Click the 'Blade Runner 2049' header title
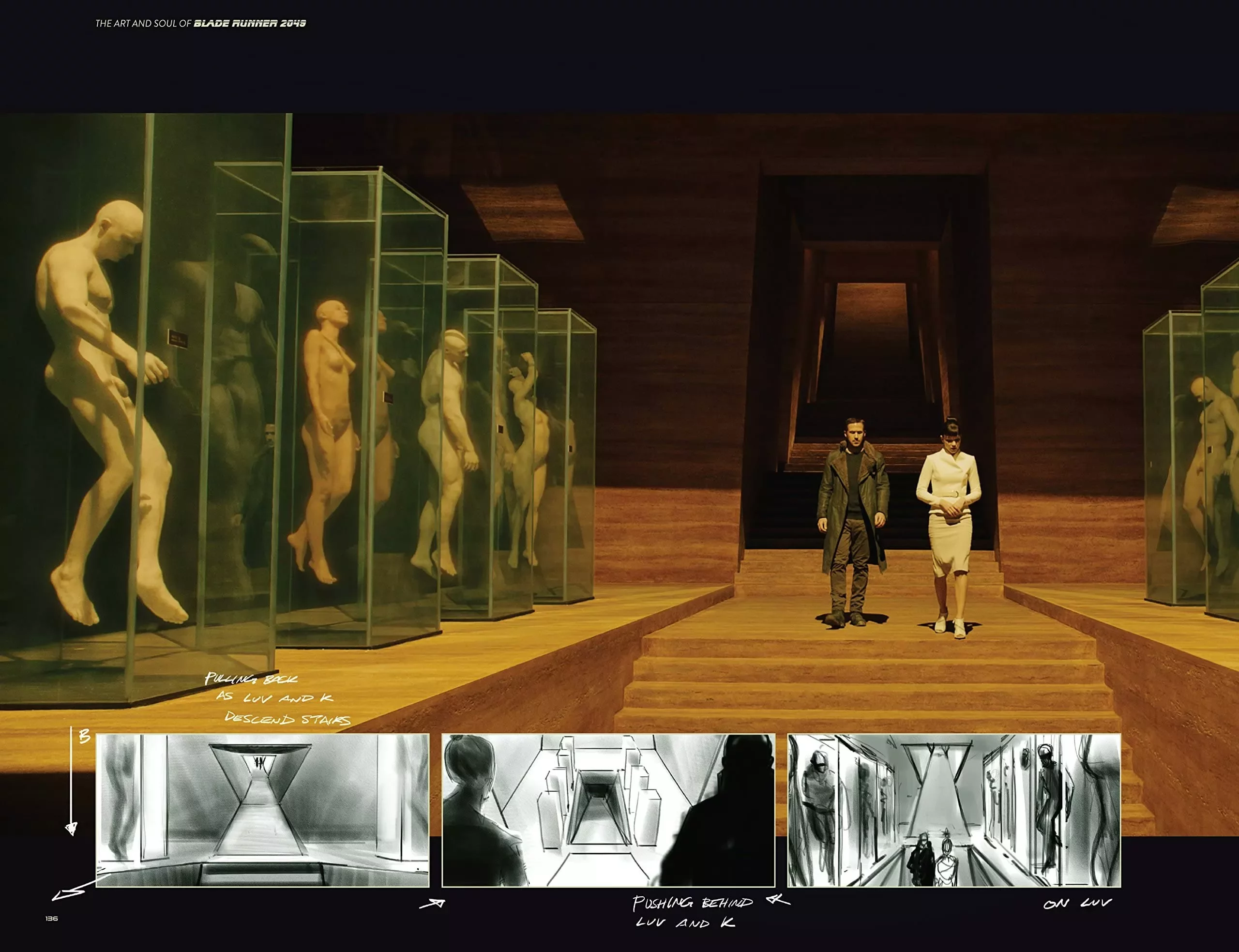Screen dimensions: 1239x952 click(250, 23)
